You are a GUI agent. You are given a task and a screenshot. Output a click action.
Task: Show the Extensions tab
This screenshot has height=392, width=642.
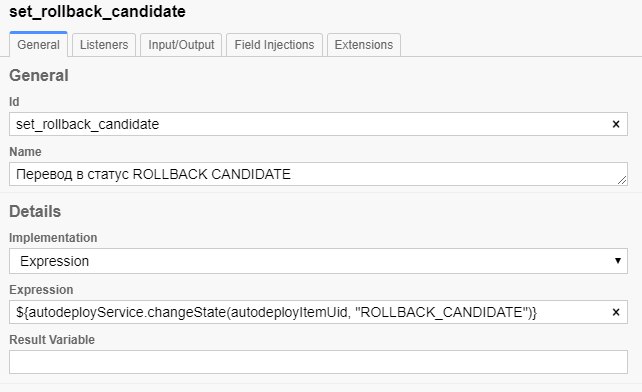[364, 45]
